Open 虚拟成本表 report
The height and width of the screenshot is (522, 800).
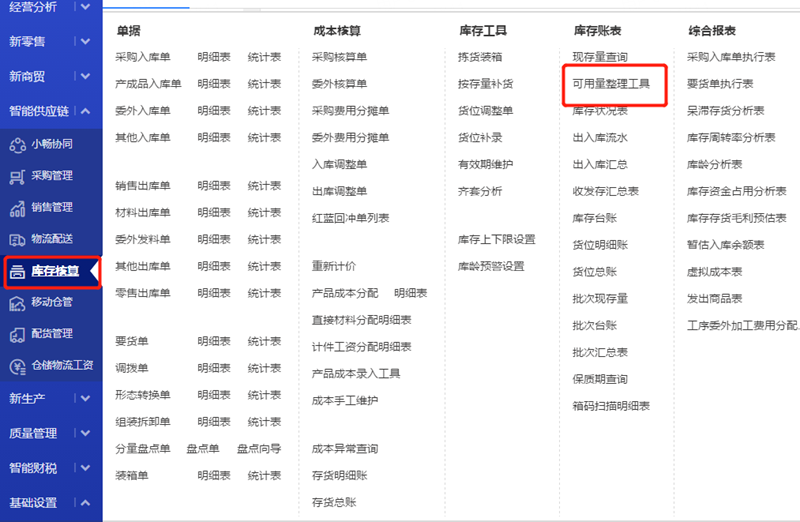[x=714, y=272]
